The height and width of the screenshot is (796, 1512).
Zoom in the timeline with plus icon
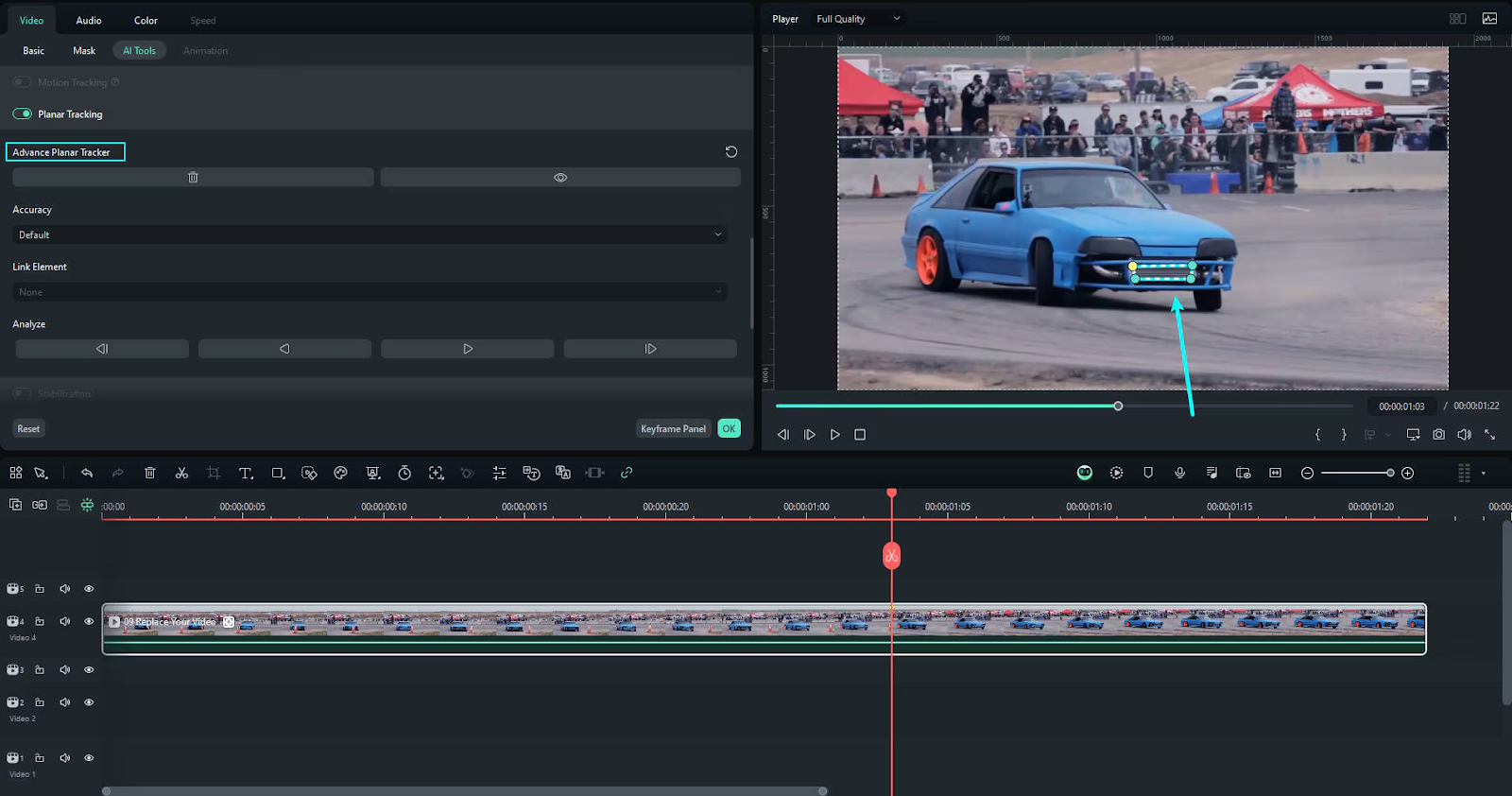pyautogui.click(x=1408, y=473)
